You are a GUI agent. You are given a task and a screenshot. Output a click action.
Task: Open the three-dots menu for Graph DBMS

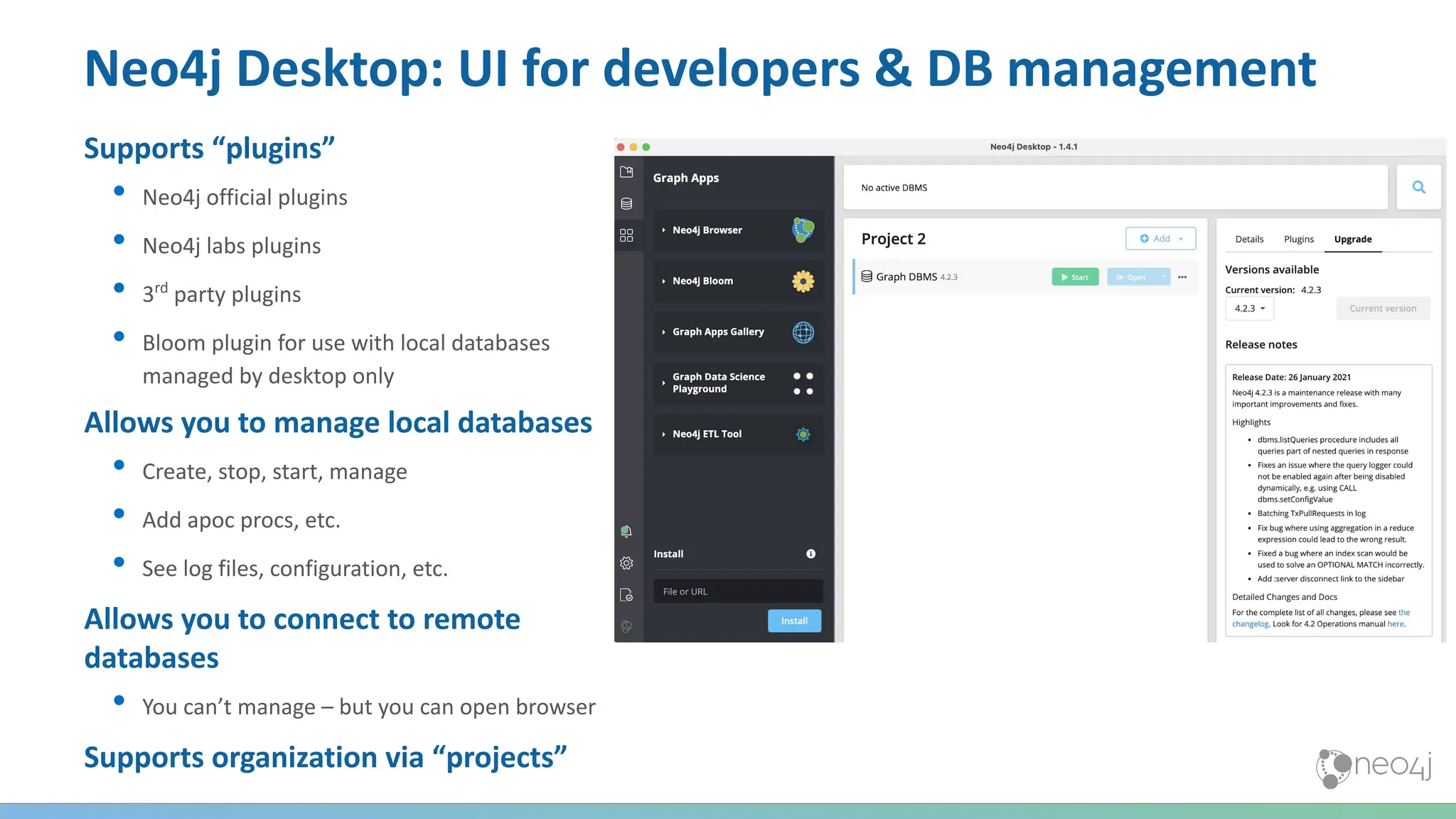[x=1182, y=277]
